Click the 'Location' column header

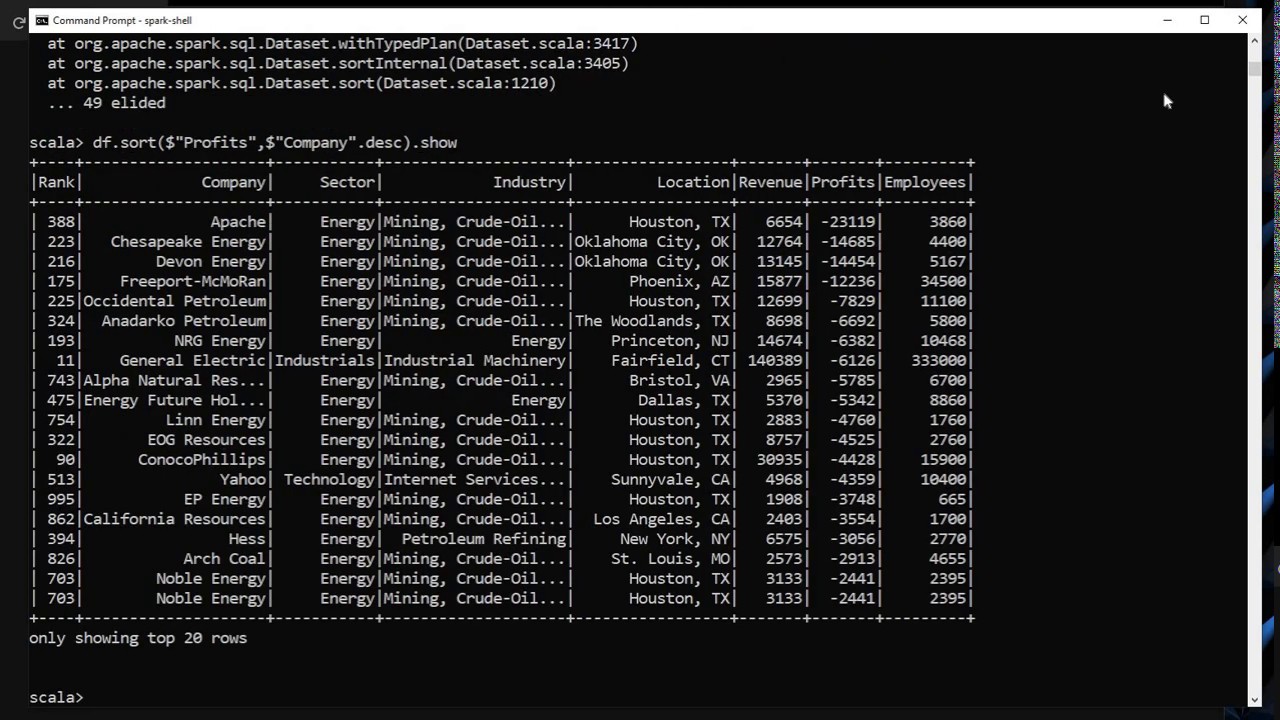pos(693,182)
